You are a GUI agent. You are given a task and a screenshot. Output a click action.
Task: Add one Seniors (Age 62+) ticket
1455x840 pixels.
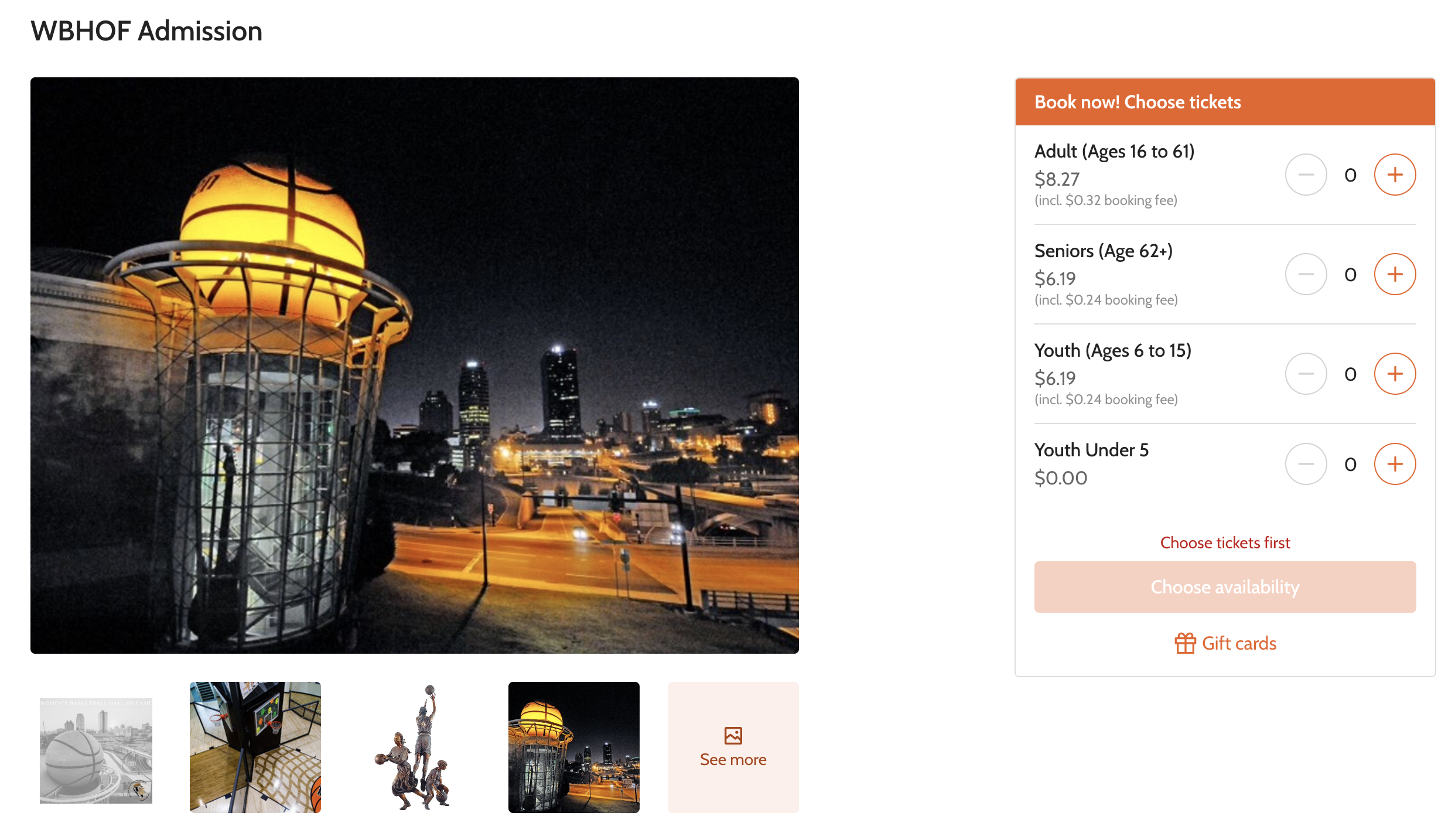pos(1395,274)
